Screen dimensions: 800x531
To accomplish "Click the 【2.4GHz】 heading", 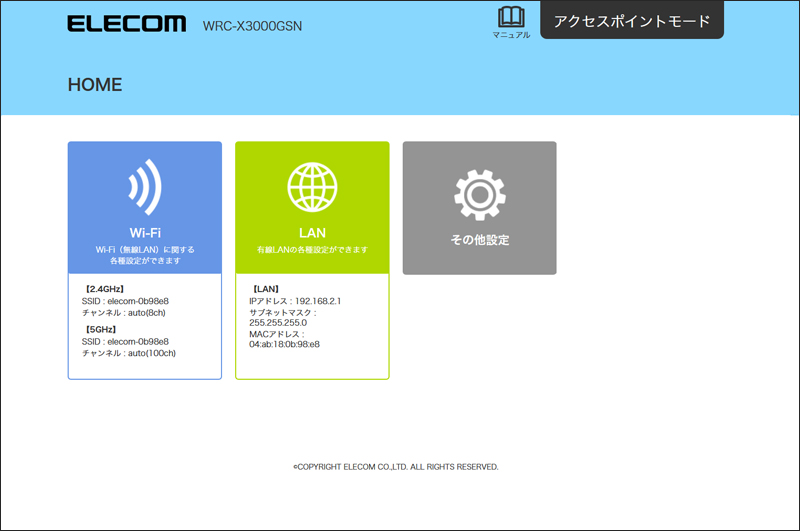I will coord(105,289).
